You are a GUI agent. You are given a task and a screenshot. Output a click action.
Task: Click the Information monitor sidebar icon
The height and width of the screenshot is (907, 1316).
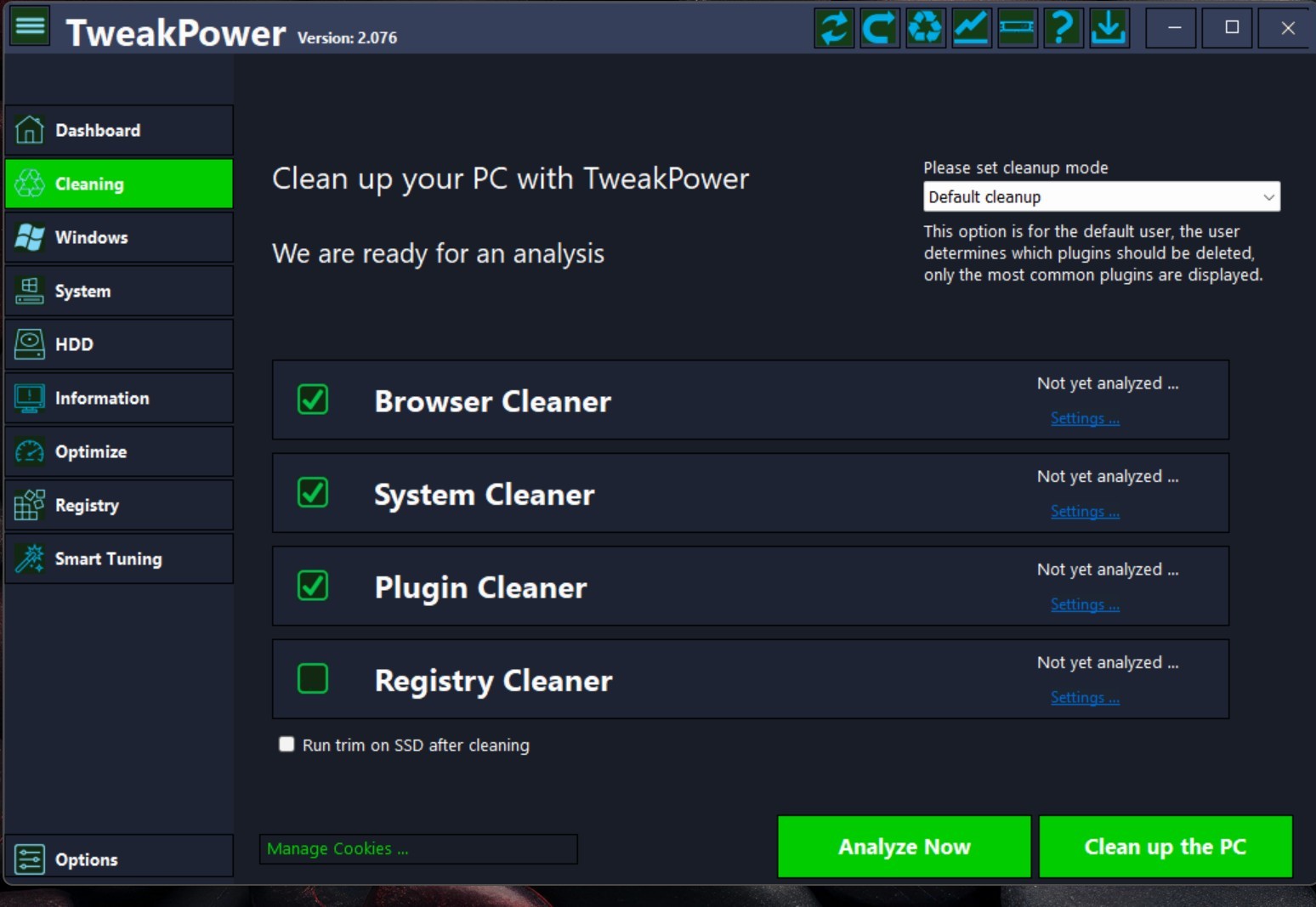coord(30,398)
